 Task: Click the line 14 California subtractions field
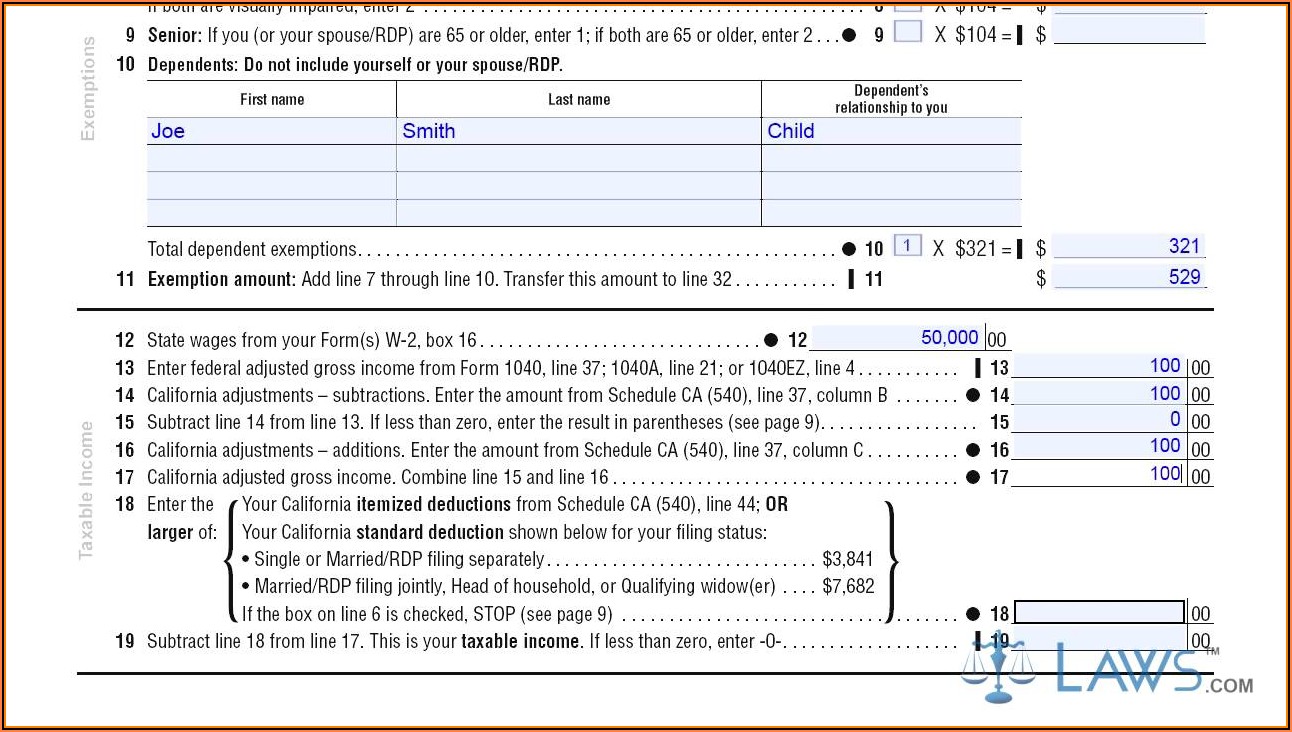[x=1099, y=394]
